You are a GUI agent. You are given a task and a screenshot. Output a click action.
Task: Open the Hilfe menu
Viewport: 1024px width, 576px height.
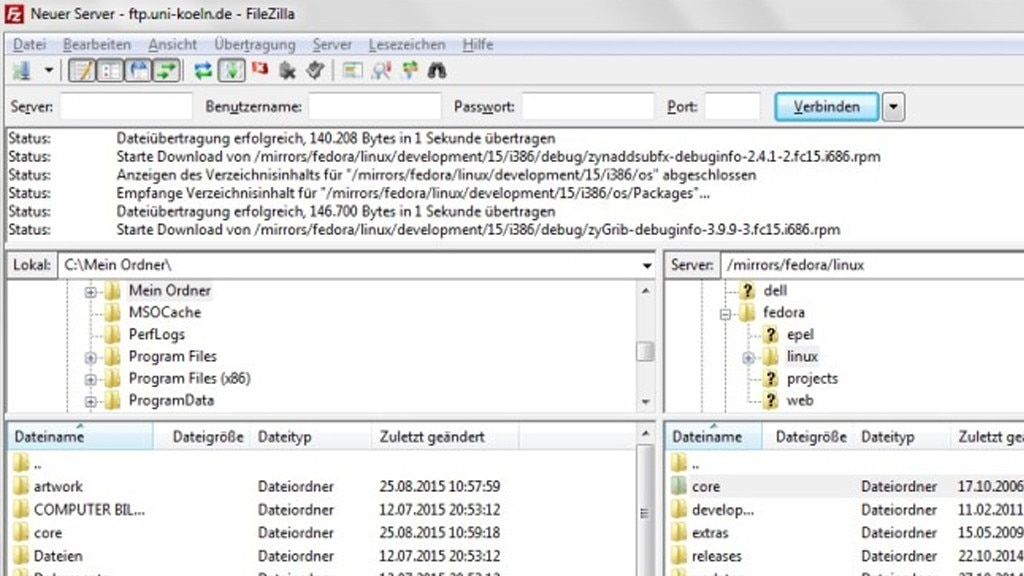click(477, 44)
